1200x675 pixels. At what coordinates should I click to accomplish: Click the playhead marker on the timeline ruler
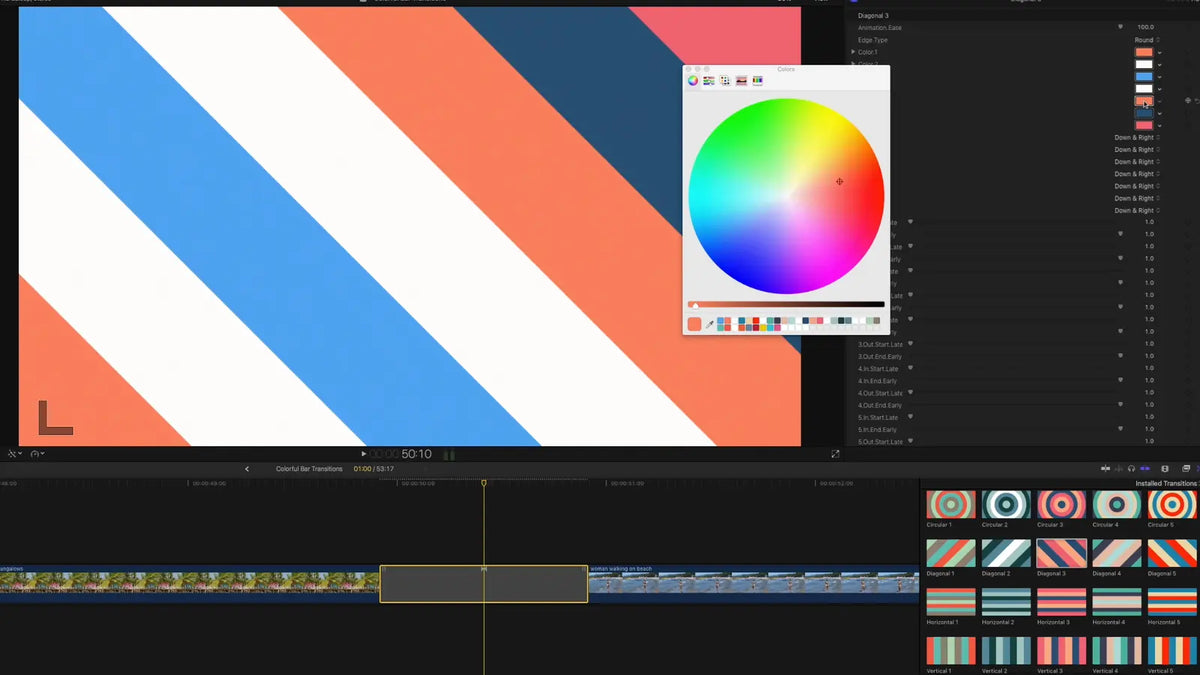coord(484,483)
